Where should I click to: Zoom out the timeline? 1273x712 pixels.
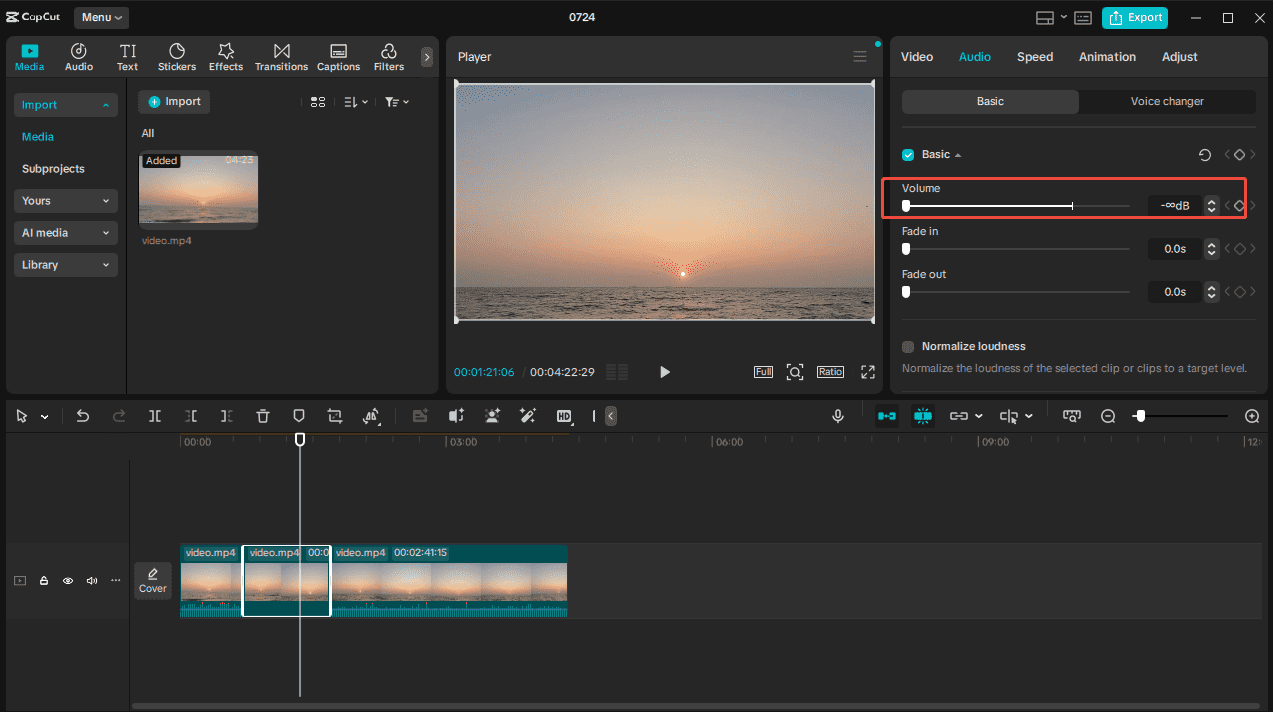(1108, 416)
